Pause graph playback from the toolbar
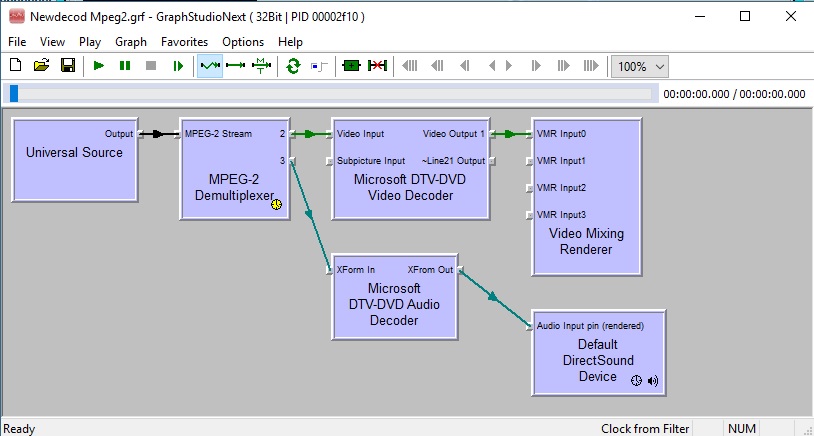Image resolution: width=814 pixels, height=436 pixels. click(x=125, y=66)
